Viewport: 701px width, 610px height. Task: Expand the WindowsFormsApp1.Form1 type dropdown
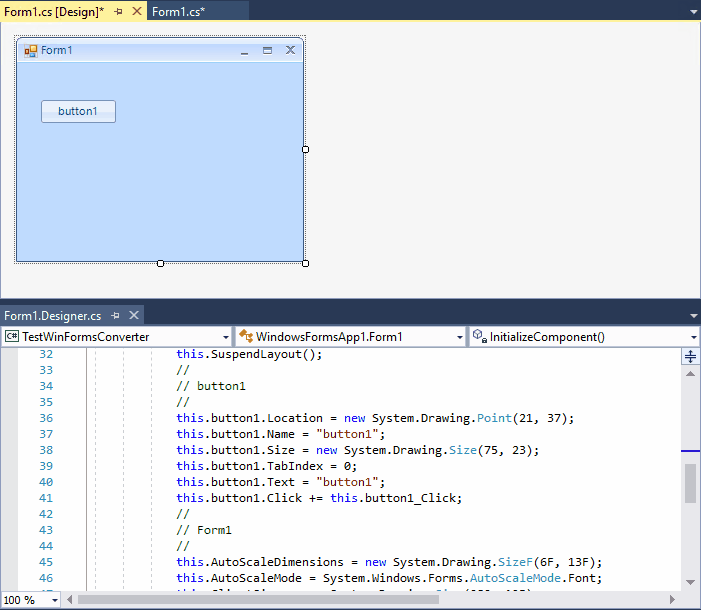349,337
